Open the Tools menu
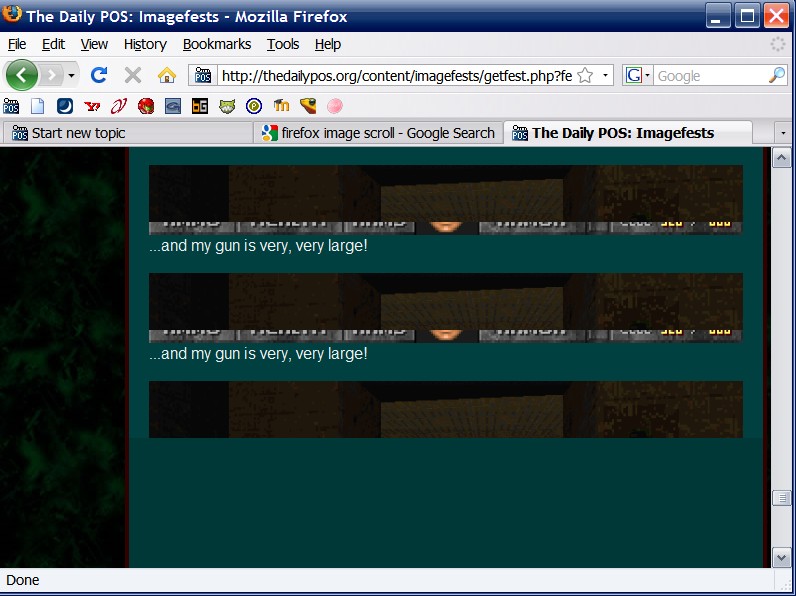Viewport: 796px width, 596px height. [283, 45]
